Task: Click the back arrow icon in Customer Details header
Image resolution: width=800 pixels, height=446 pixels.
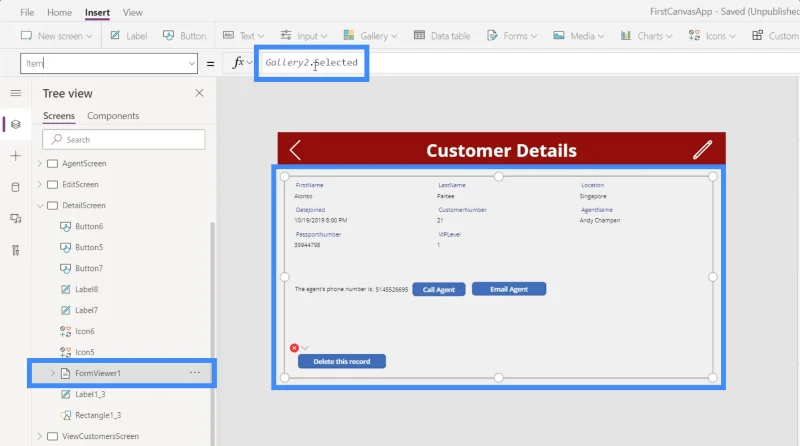Action: pyautogui.click(x=295, y=150)
